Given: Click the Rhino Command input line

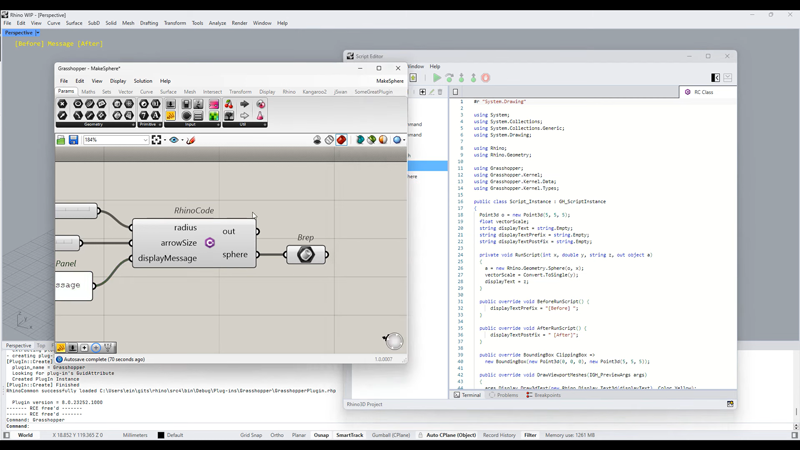Looking at the screenshot, I should click(x=398, y=426).
